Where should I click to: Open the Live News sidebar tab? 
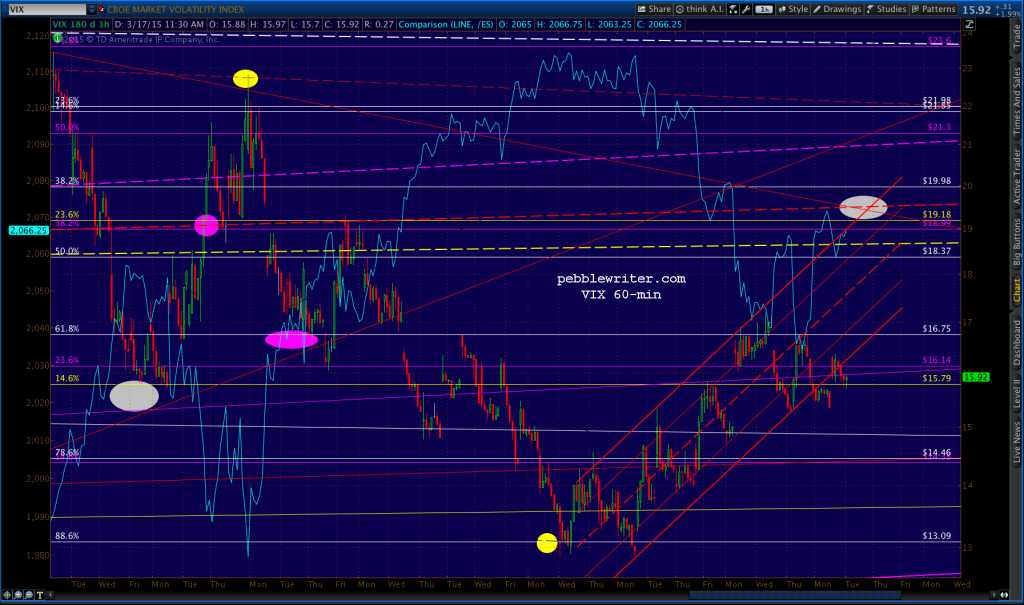1017,442
